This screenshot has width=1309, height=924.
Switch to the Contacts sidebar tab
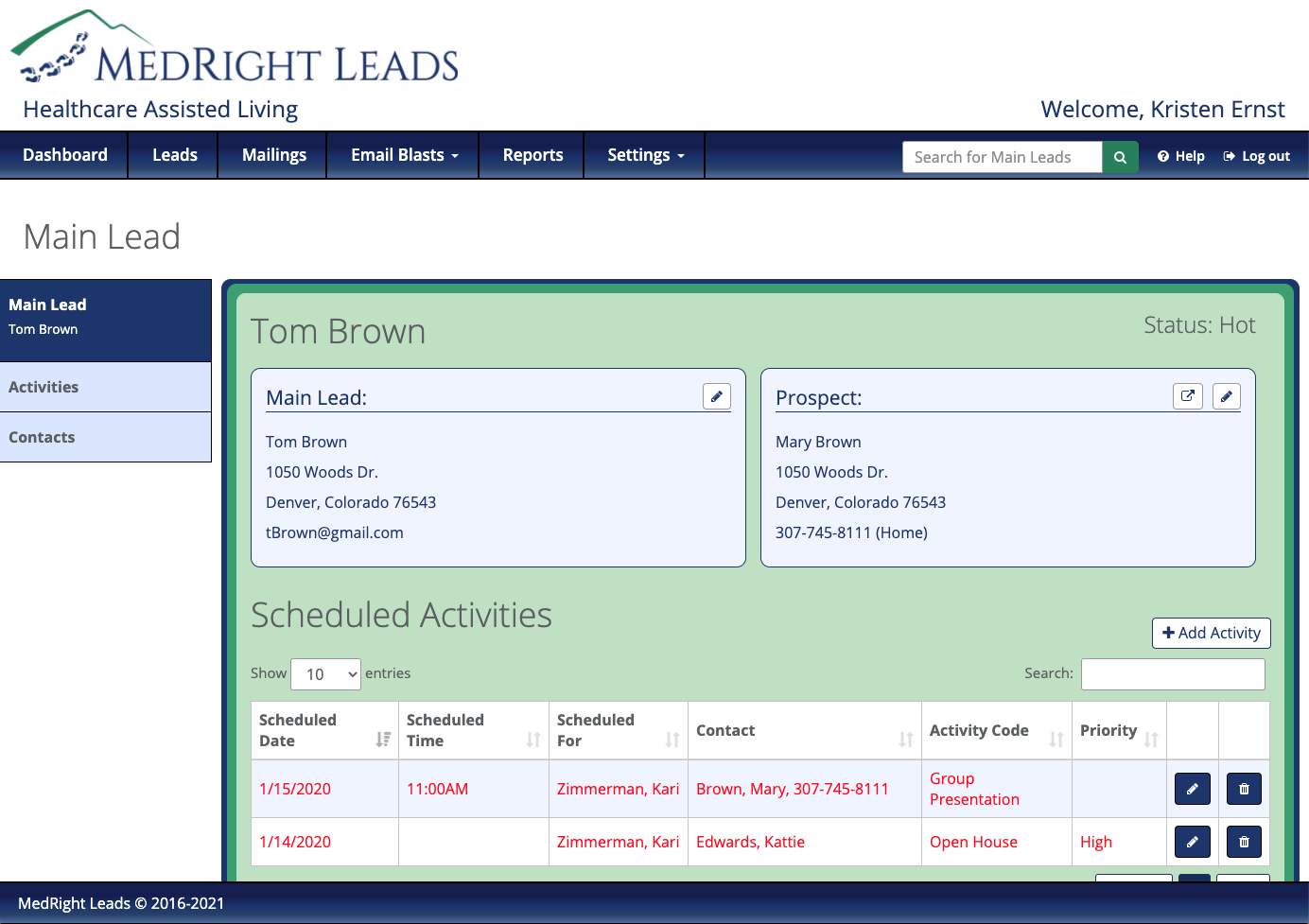[106, 437]
